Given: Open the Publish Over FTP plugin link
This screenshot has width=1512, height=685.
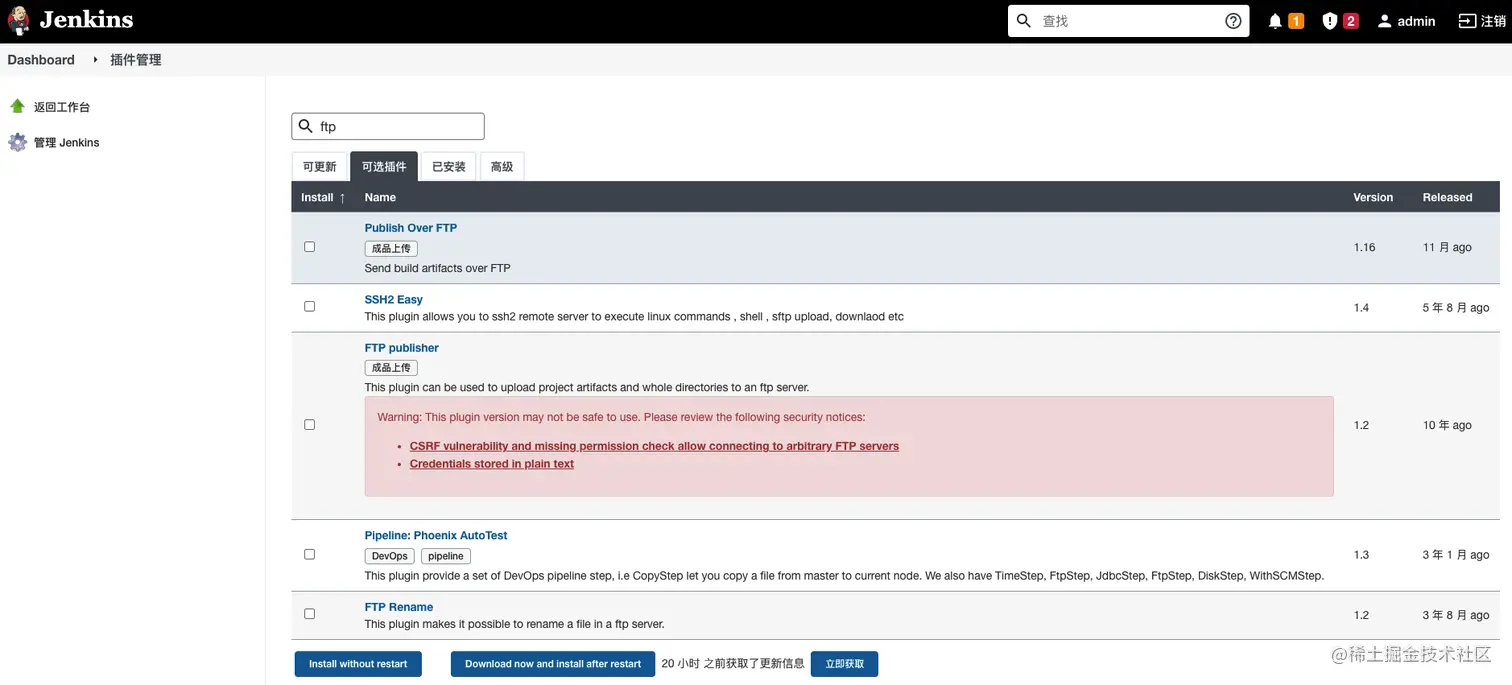Looking at the screenshot, I should [411, 228].
